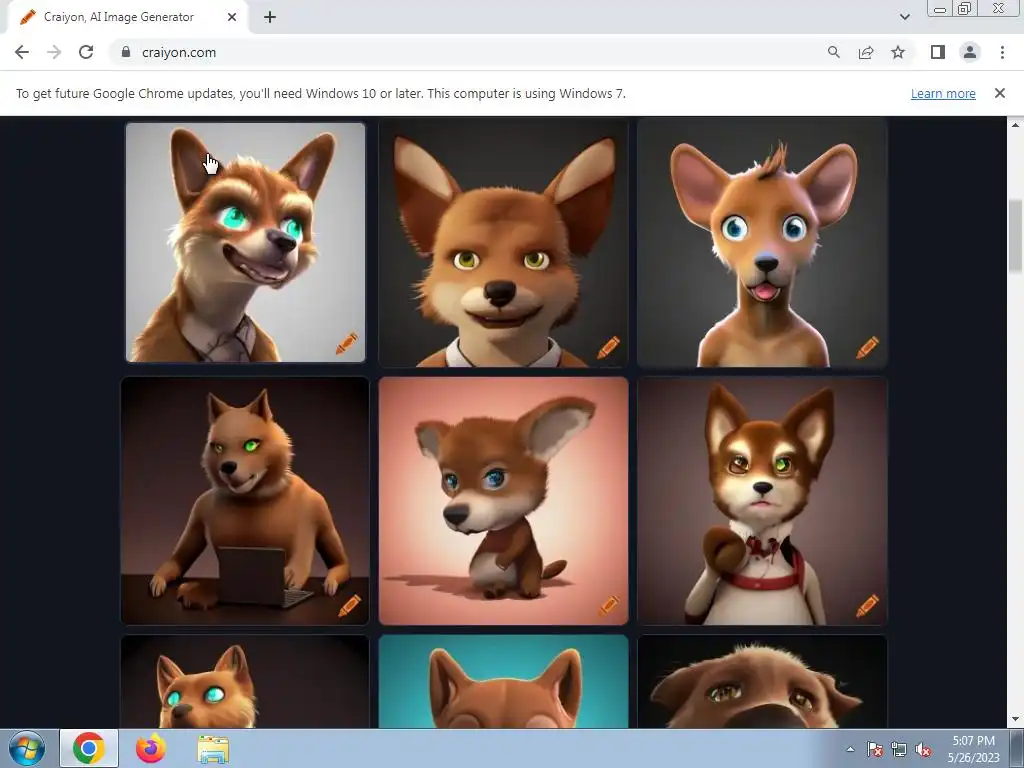Select brown dog close-up image
1024x768 pixels.
tap(762, 681)
